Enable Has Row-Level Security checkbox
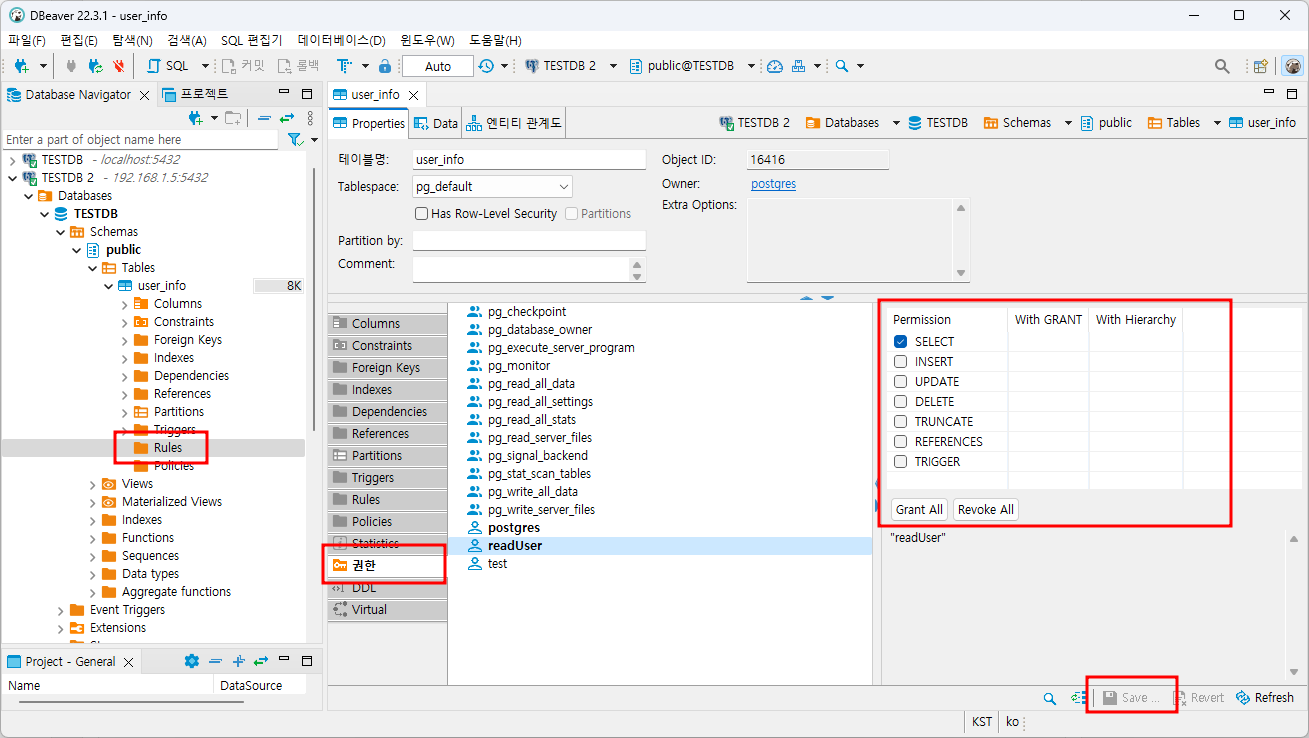Screen dimensions: 1309x738 pos(421,214)
